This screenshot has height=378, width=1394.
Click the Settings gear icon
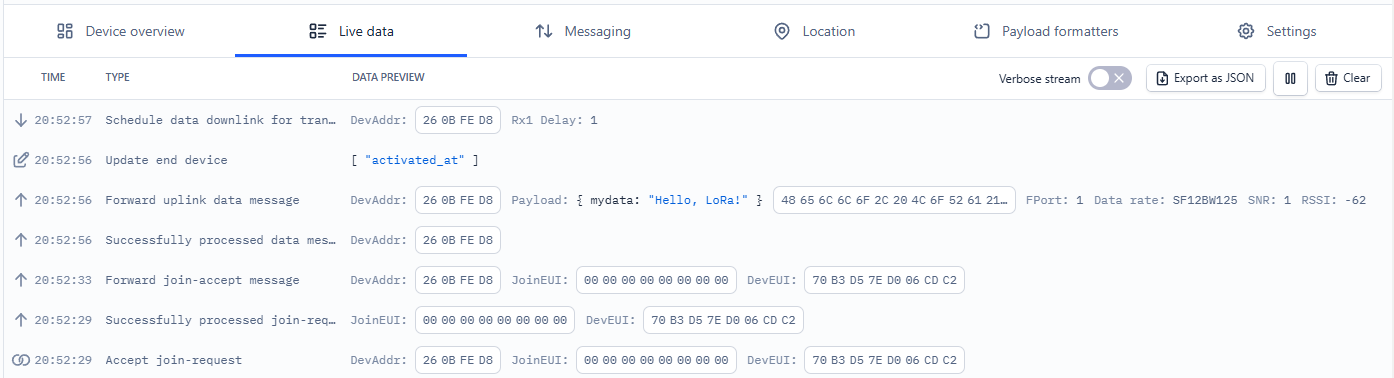click(1245, 31)
